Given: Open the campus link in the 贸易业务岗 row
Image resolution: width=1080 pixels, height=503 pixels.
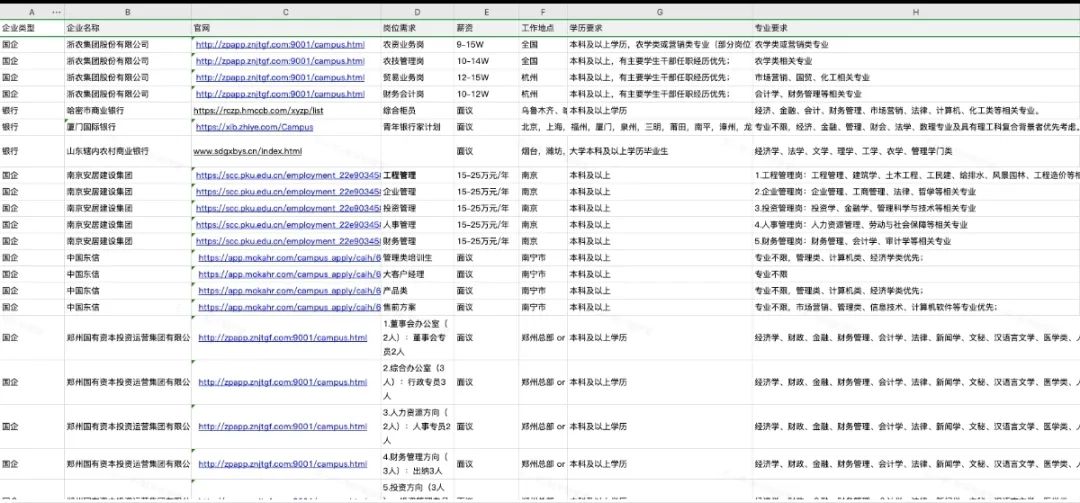Looking at the screenshot, I should point(280,77).
